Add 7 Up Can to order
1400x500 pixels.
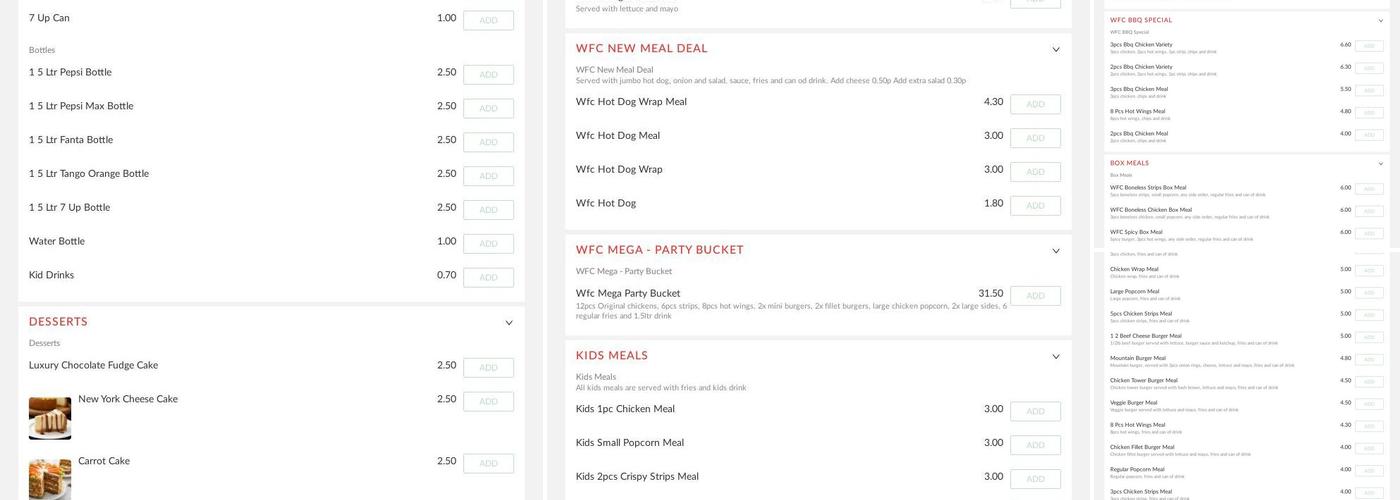tap(488, 21)
